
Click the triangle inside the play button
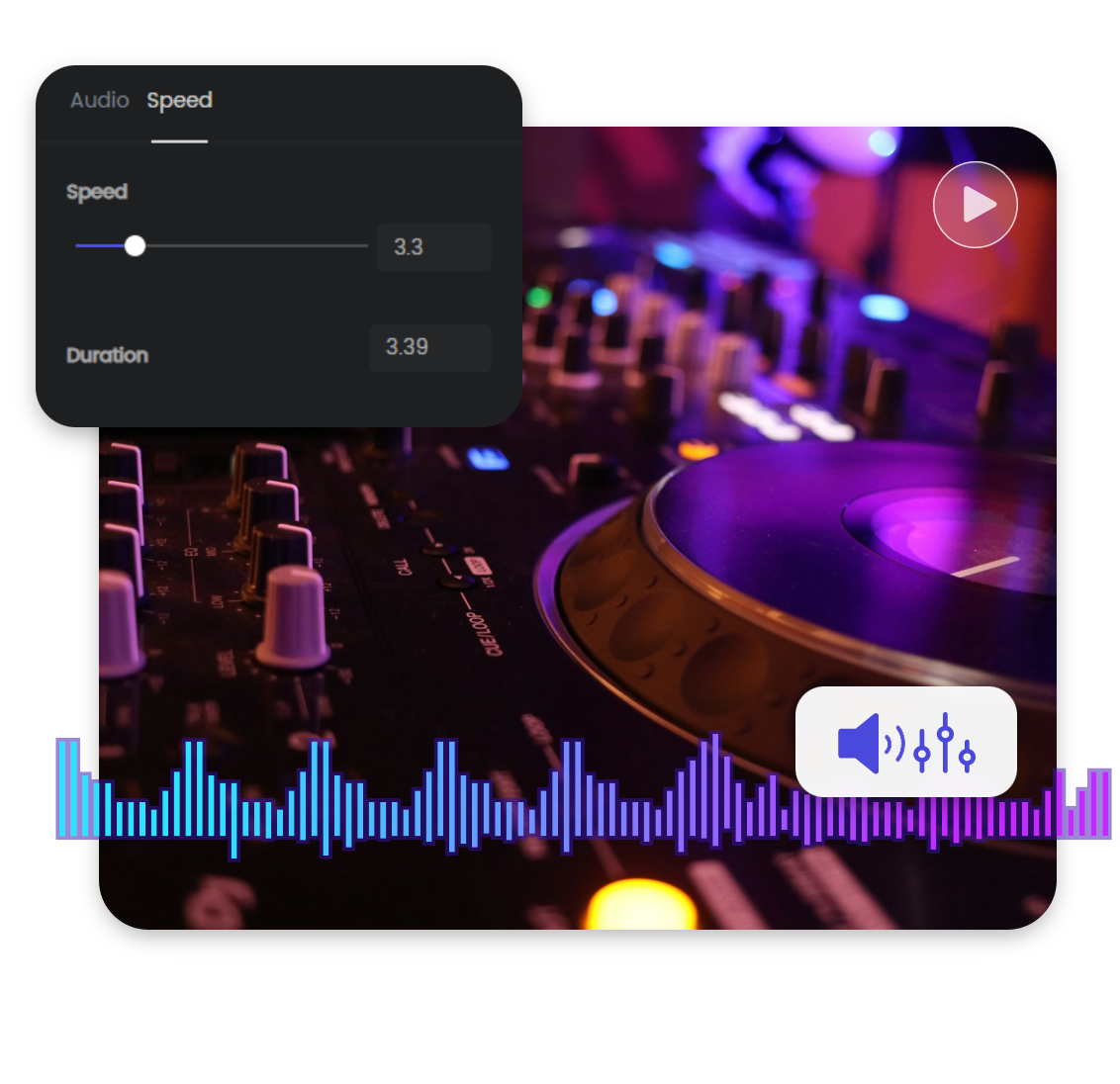(x=980, y=204)
